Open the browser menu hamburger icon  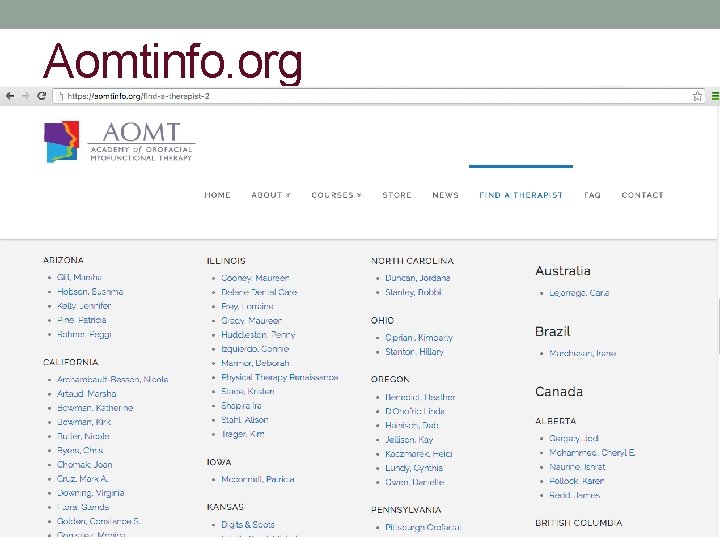pyautogui.click(x=715, y=96)
